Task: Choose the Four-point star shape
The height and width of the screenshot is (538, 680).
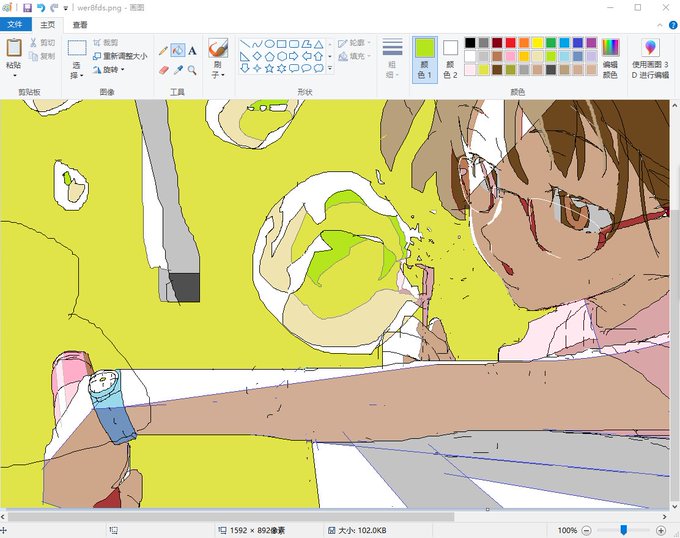Action: point(257,68)
